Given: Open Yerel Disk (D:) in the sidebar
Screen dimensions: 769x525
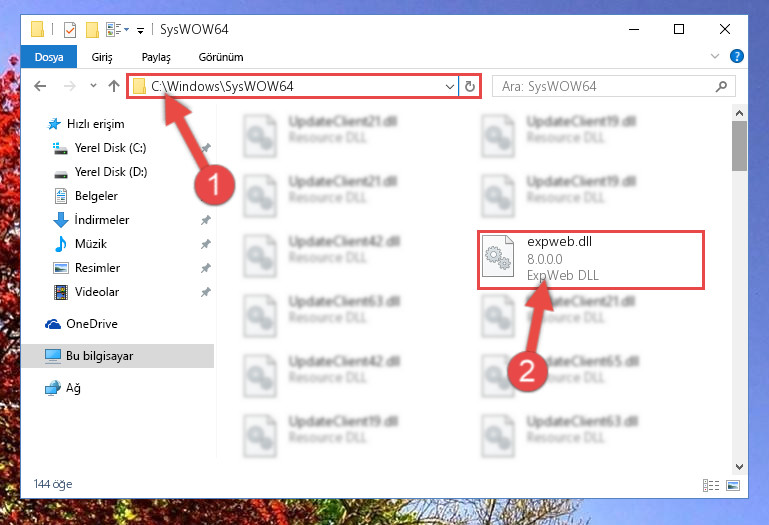Looking at the screenshot, I should 111,172.
